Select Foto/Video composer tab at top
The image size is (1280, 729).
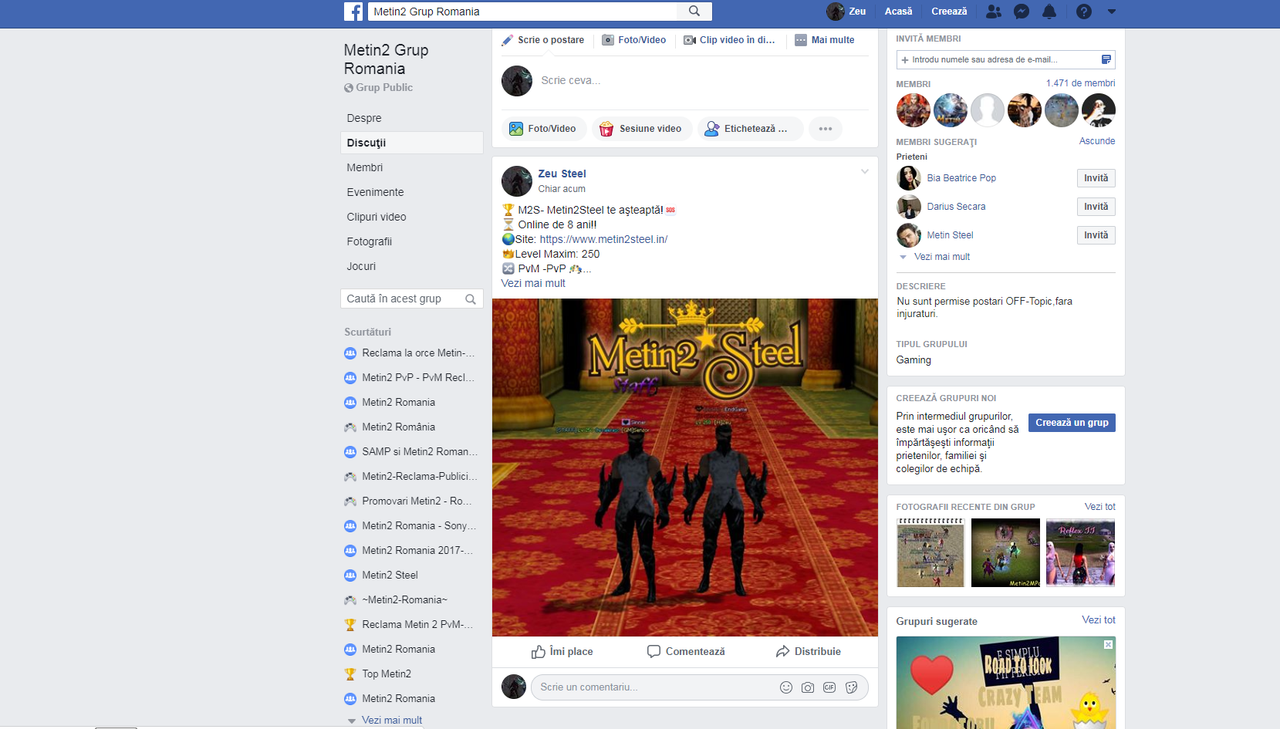[x=634, y=40]
